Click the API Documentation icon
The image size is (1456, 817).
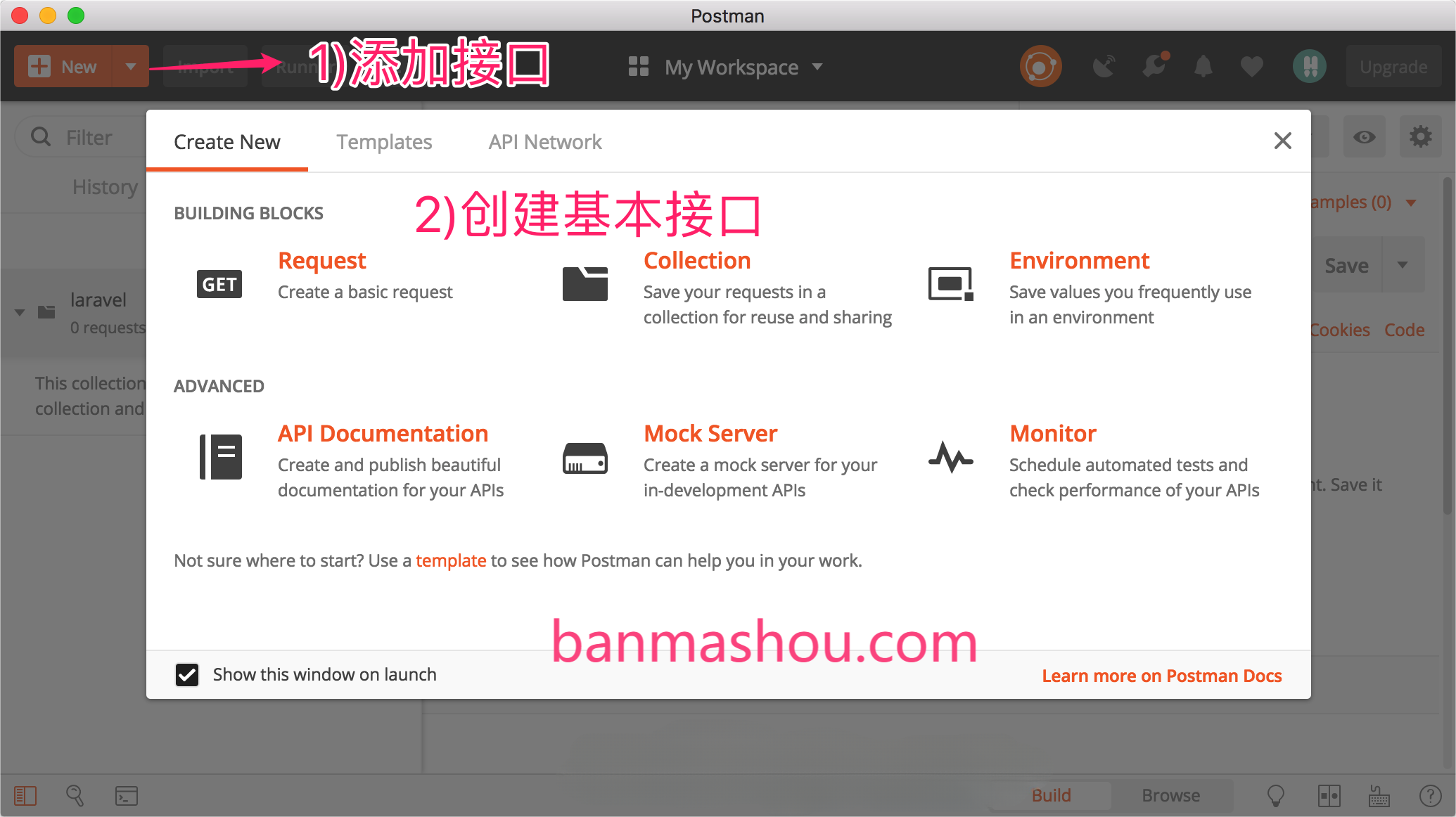pos(221,457)
